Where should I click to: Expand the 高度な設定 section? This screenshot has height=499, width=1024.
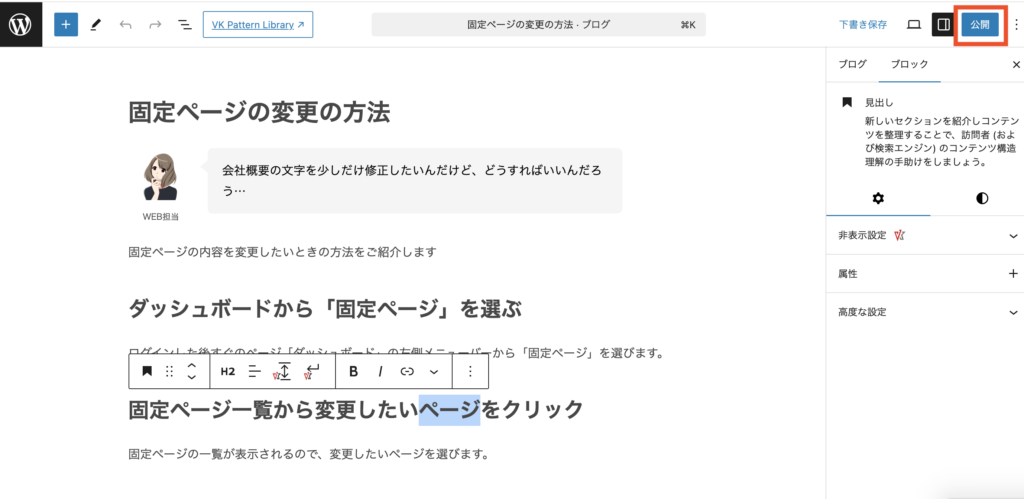coord(1013,312)
